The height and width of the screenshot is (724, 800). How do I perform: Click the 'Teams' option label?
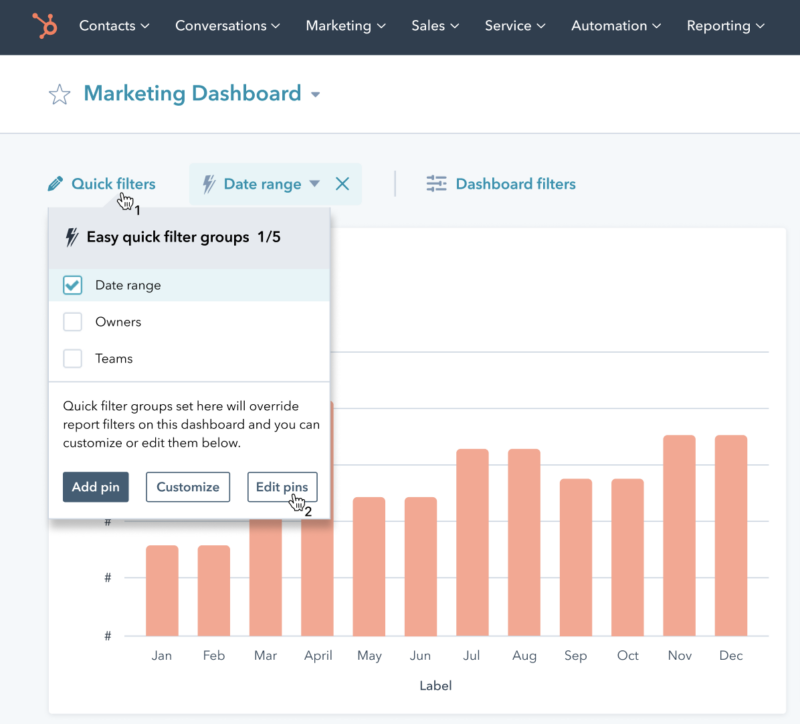[114, 359]
